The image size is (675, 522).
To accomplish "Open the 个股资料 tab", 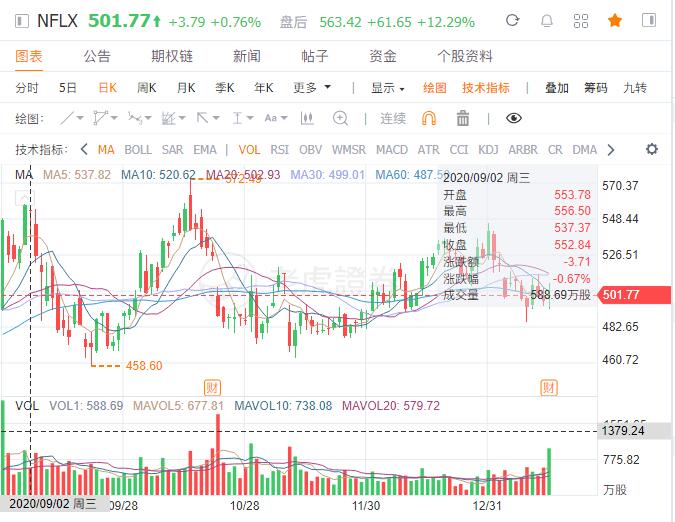I will (x=465, y=56).
